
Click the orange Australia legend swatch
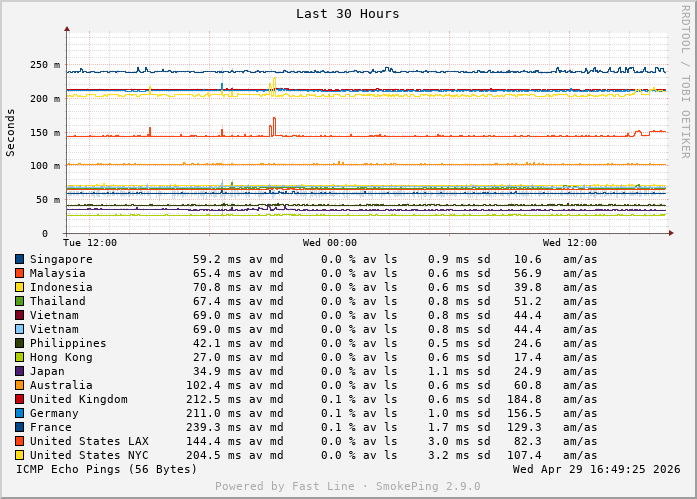pyautogui.click(x=19, y=385)
